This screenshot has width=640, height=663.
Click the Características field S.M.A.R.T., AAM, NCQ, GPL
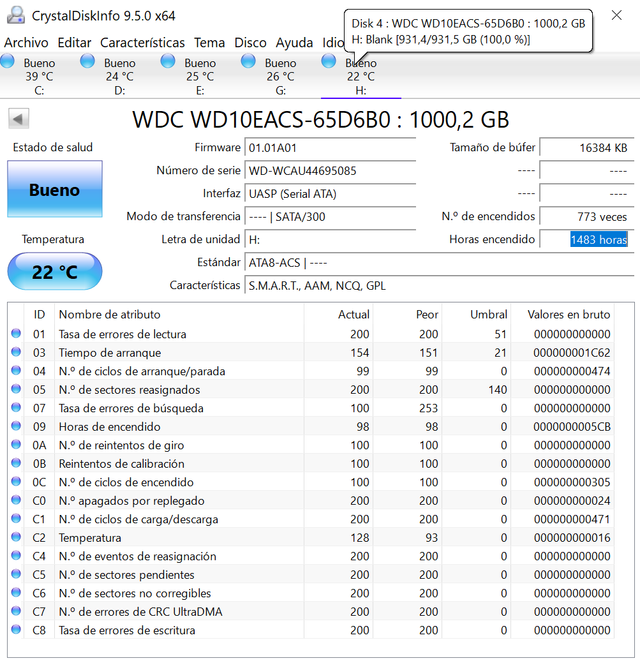(439, 285)
